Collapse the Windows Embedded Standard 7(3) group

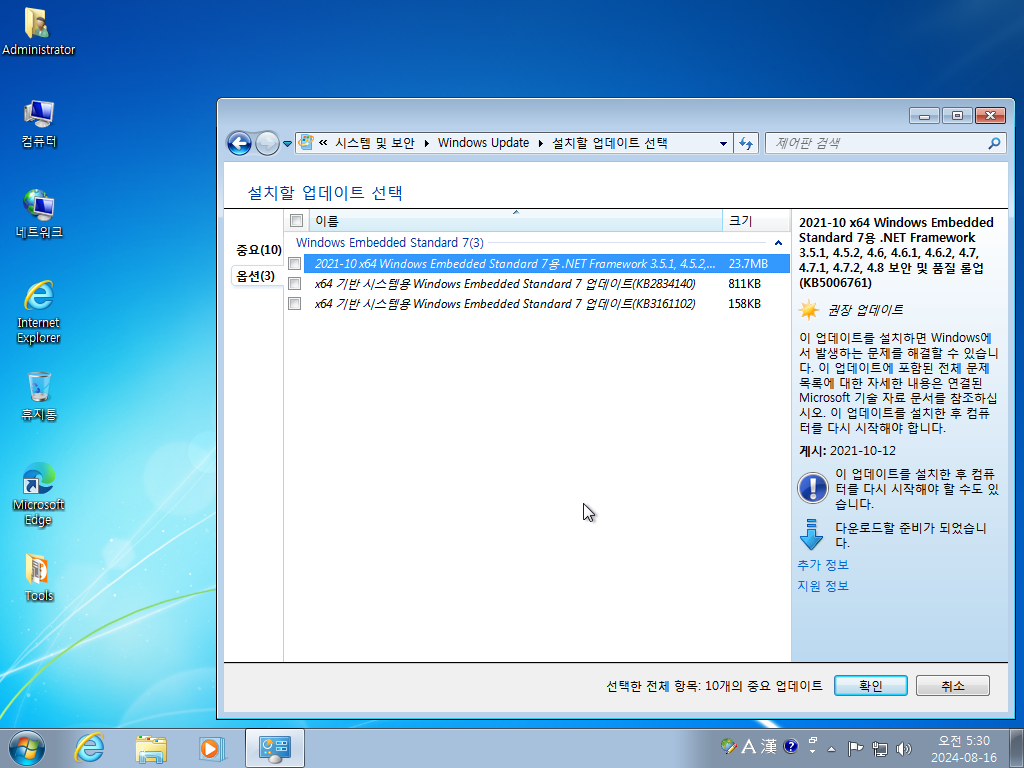[x=778, y=243]
